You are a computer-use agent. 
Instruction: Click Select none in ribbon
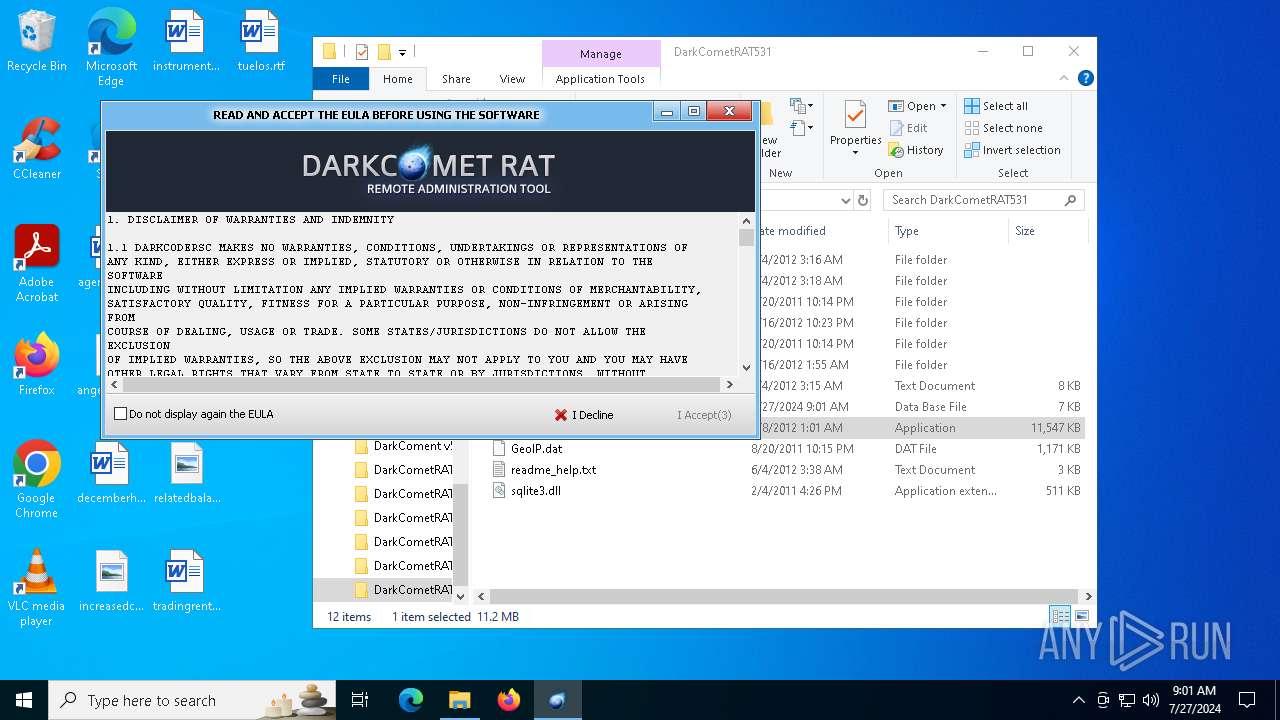1003,128
